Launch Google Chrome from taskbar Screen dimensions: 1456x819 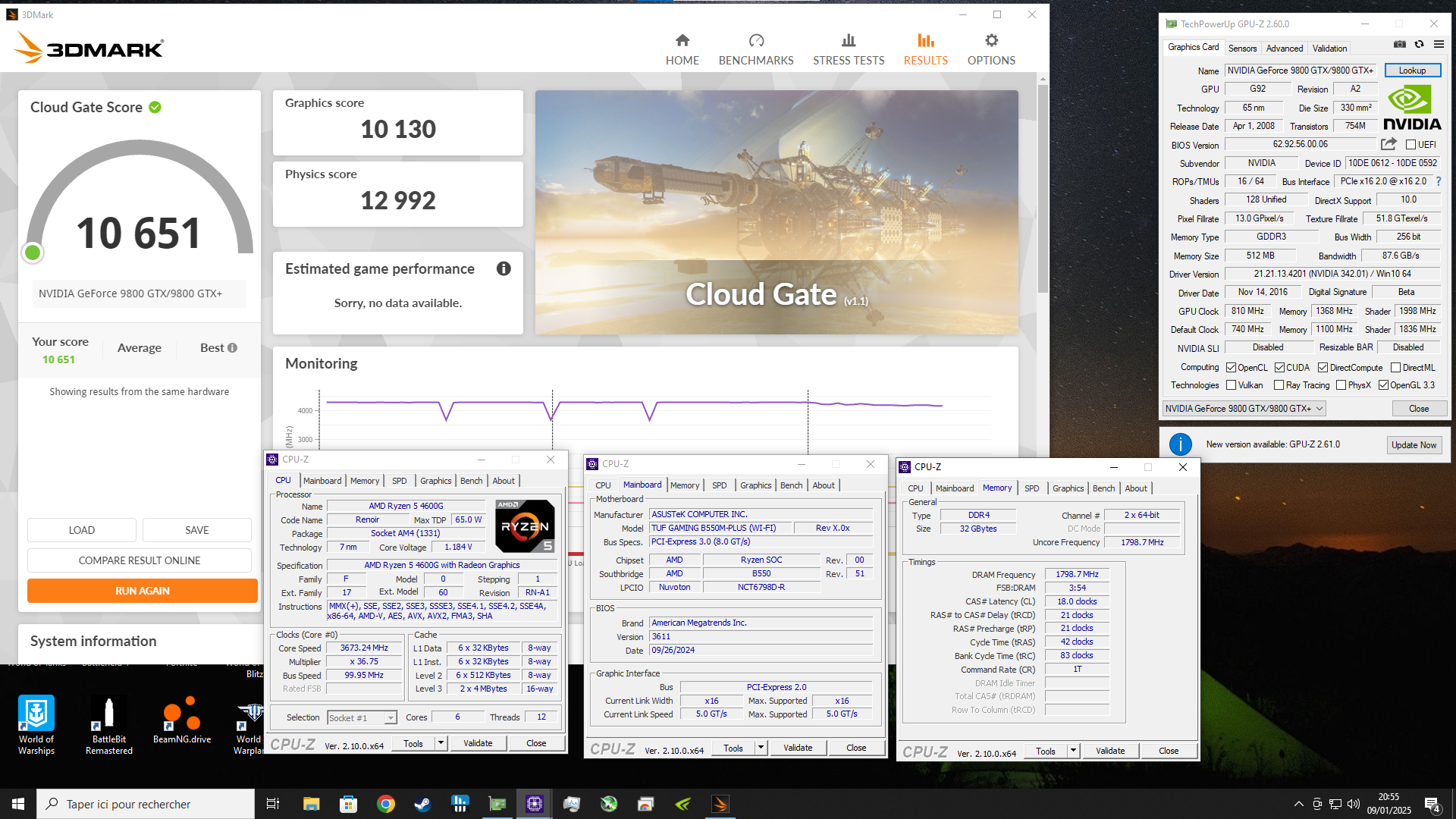click(x=386, y=804)
